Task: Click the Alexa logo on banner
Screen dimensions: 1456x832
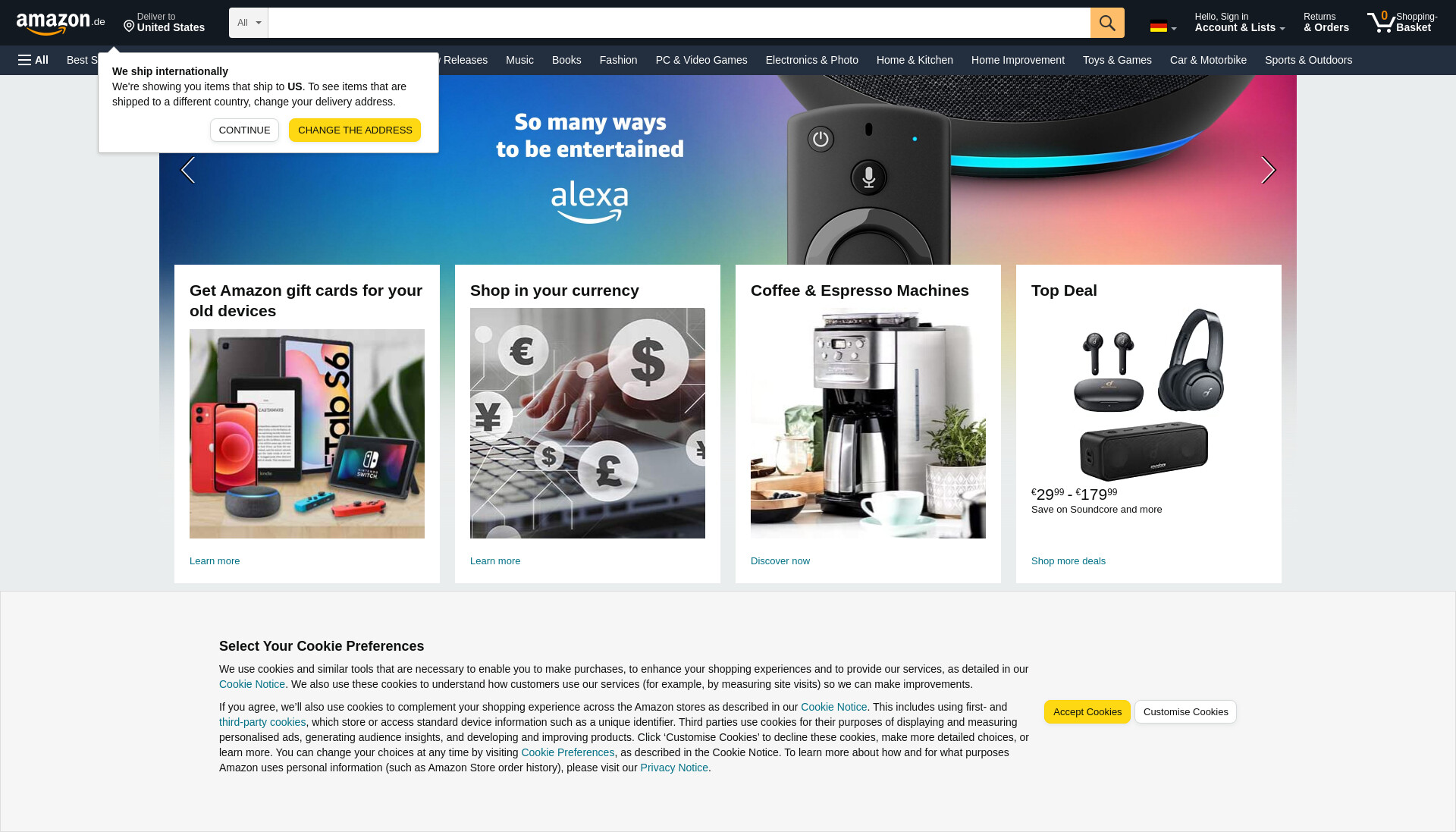Action: [x=590, y=202]
